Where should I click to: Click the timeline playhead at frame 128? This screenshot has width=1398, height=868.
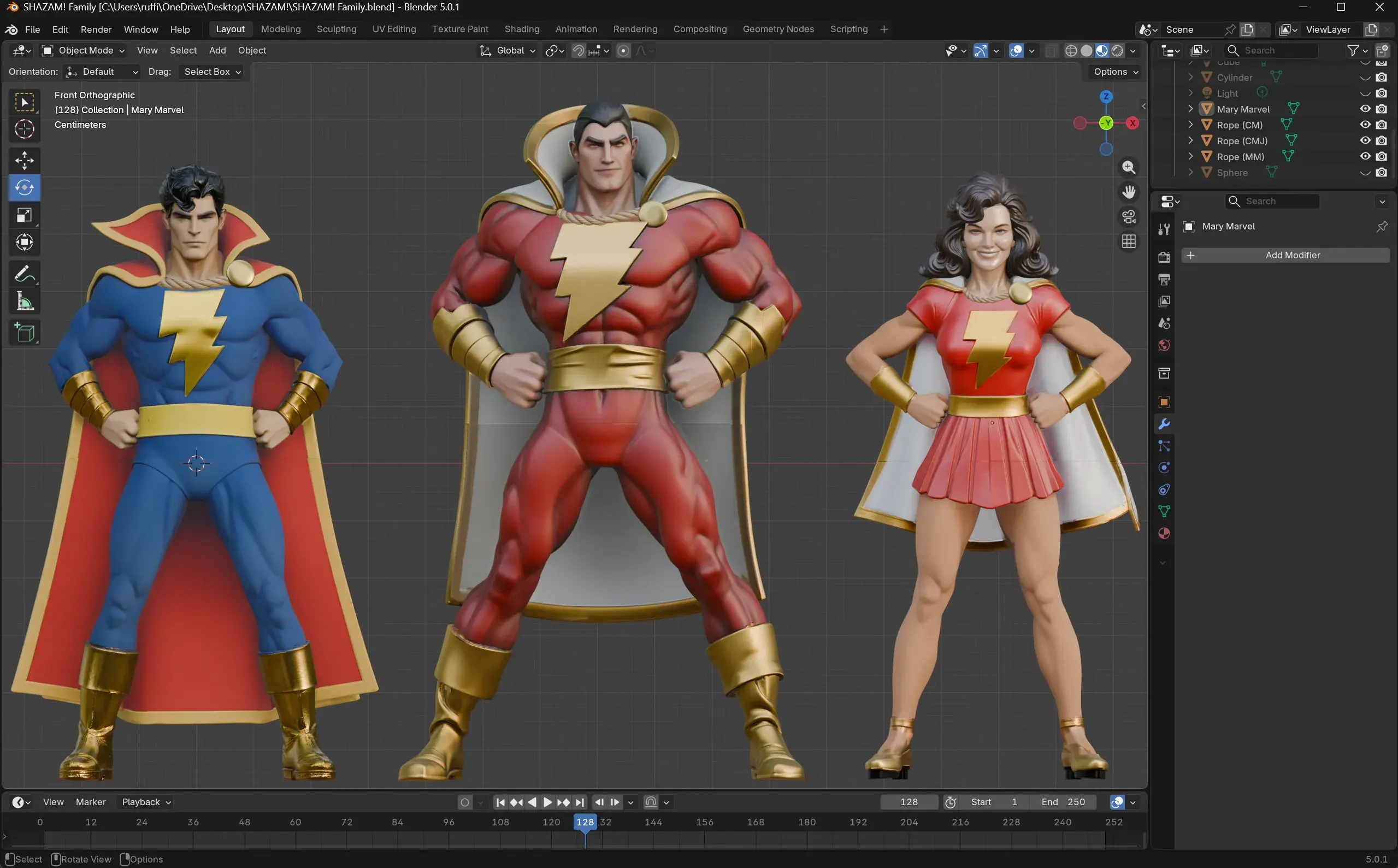click(585, 822)
